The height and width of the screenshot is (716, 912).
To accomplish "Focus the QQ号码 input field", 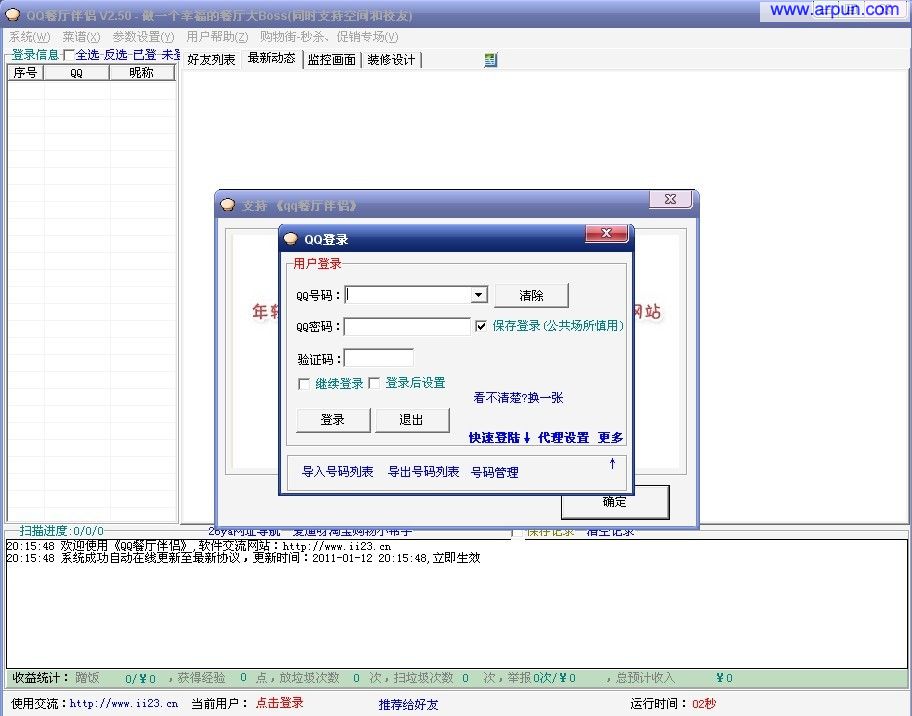I will coord(409,294).
